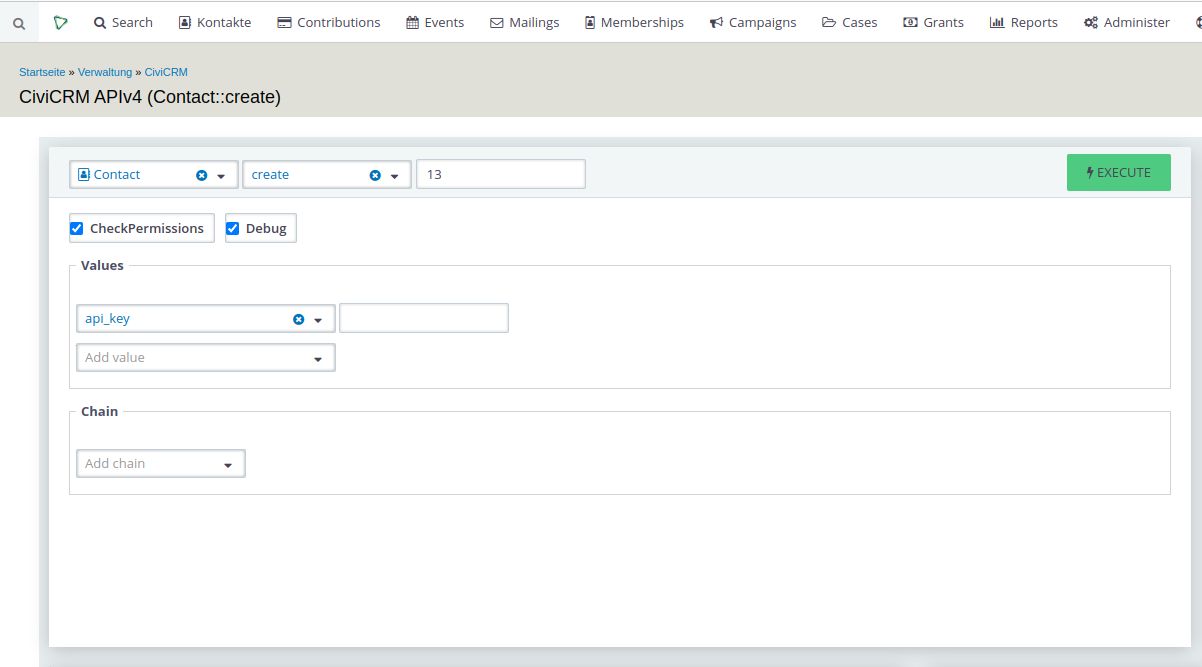
Task: Follow the Startseite breadcrumb link
Action: [x=42, y=72]
